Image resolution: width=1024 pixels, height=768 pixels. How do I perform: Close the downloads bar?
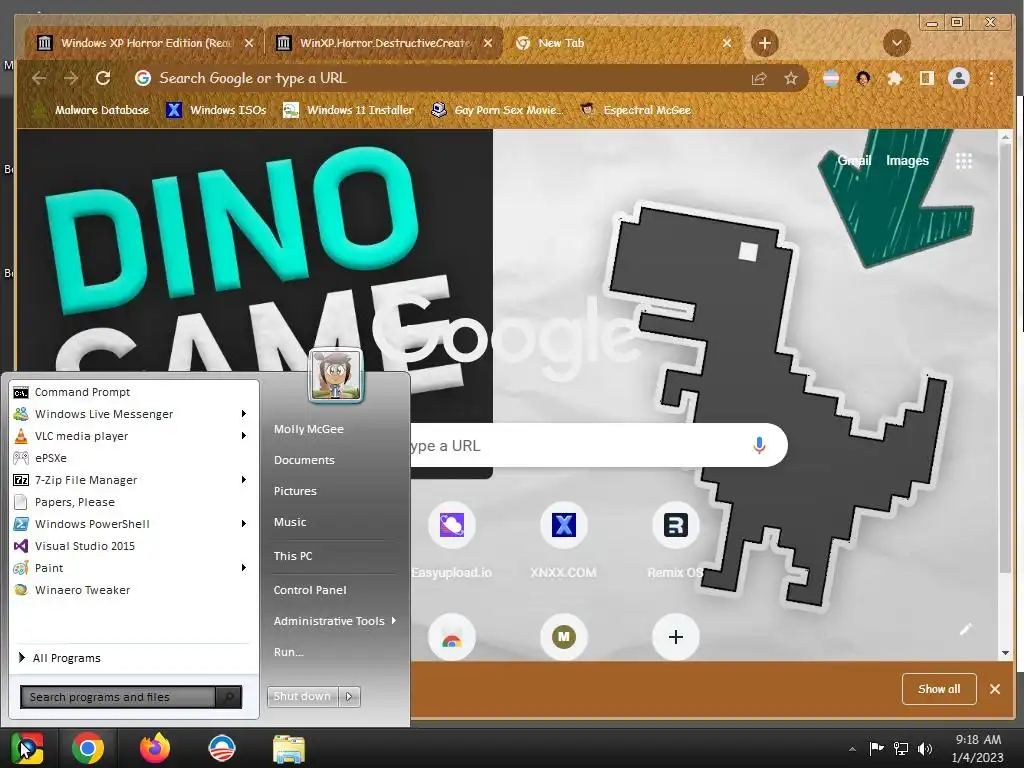995,689
